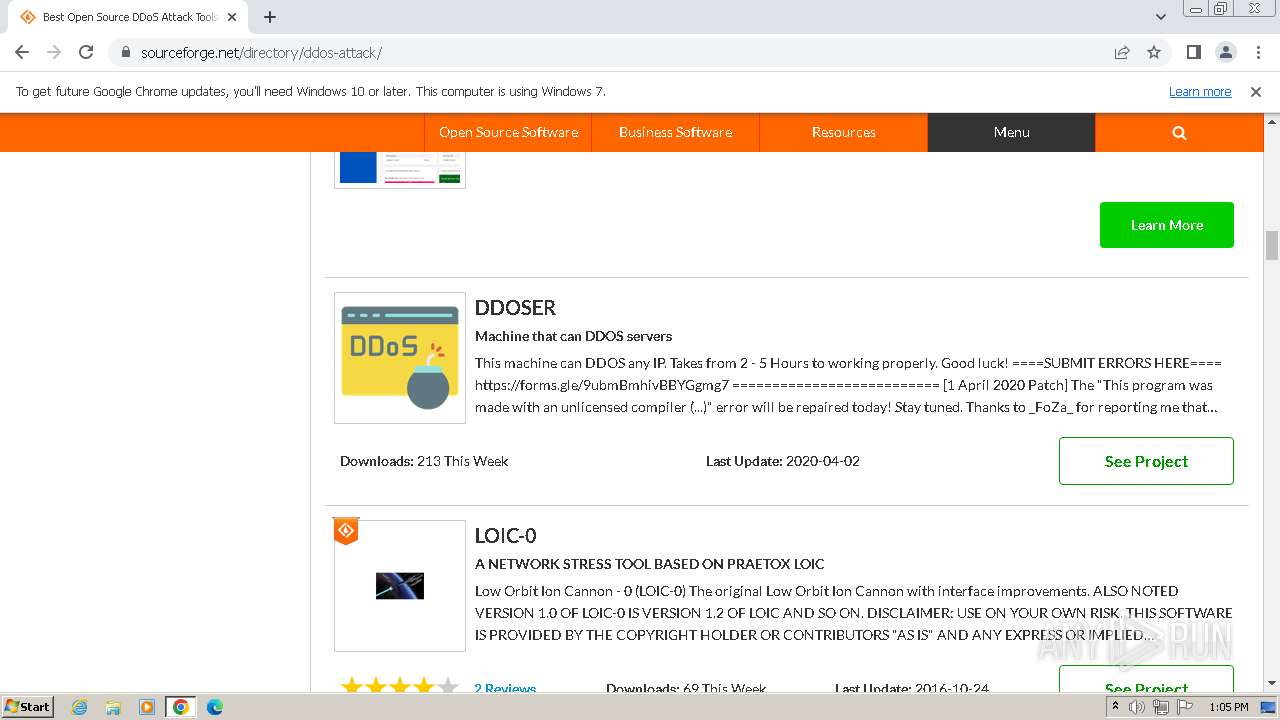Reload the SourceForge page
The height and width of the screenshot is (720, 1280).
coord(86,52)
